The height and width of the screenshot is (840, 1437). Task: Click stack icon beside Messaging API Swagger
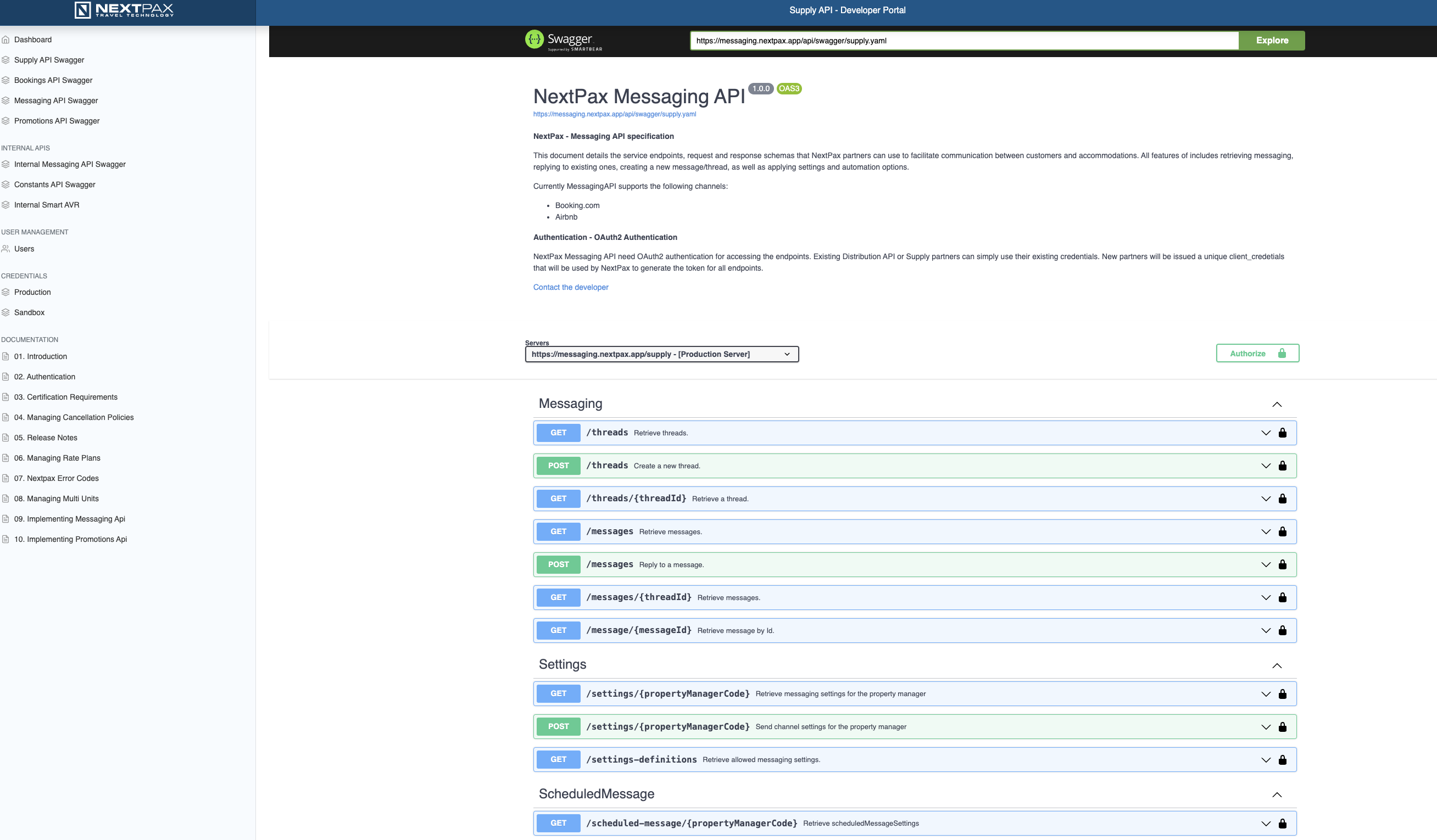point(5,100)
